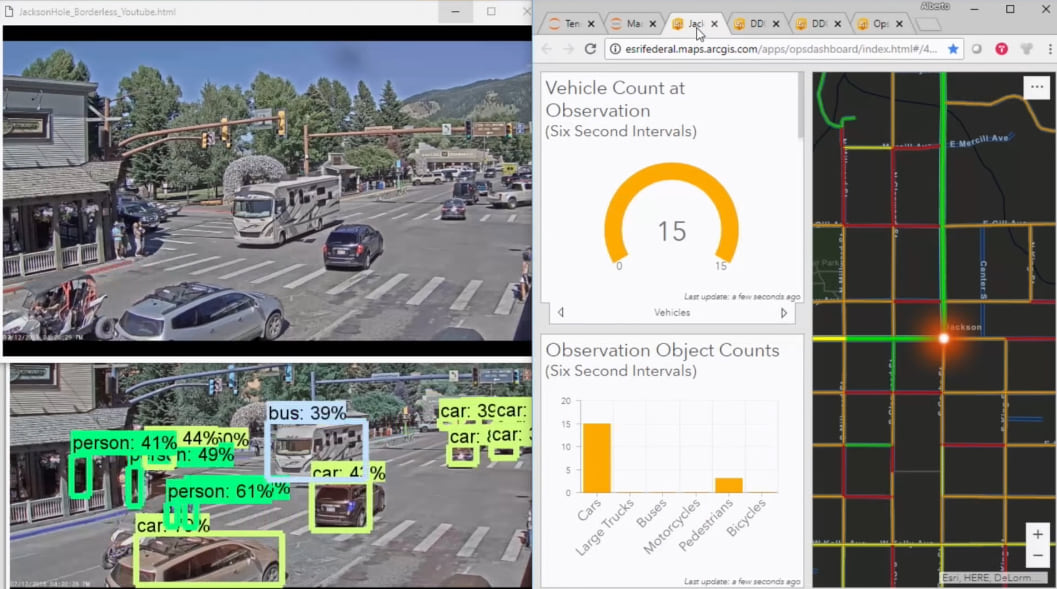
Task: Bookmark the page using the star icon
Action: [x=954, y=48]
